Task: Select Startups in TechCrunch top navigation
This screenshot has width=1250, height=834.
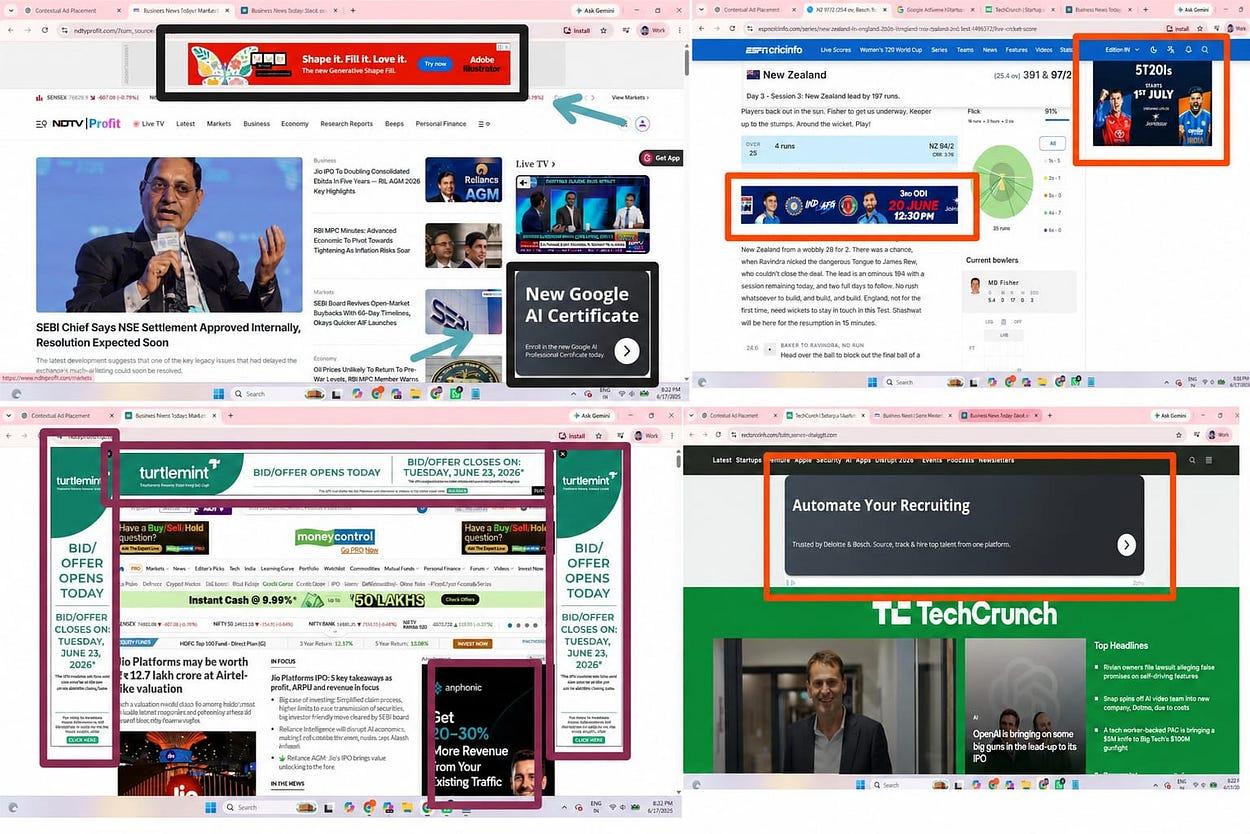Action: [x=749, y=460]
